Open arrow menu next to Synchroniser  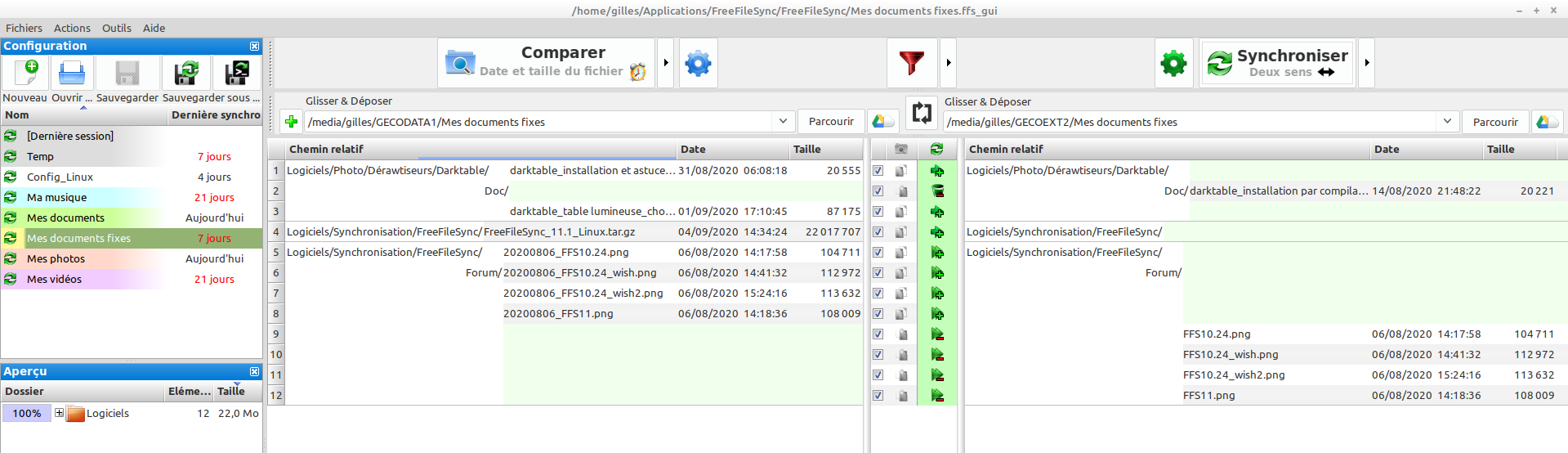(1366, 63)
